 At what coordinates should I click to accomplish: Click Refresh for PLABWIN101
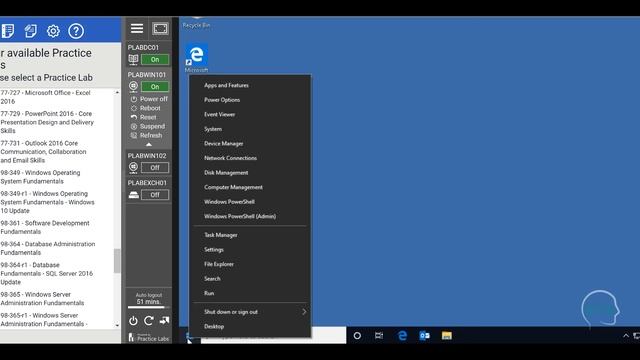pyautogui.click(x=147, y=136)
